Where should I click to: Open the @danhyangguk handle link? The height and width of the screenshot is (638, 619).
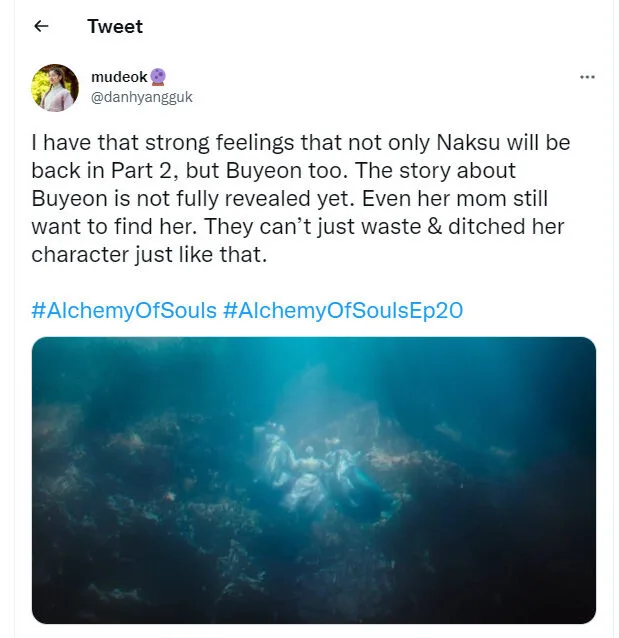pos(141,97)
